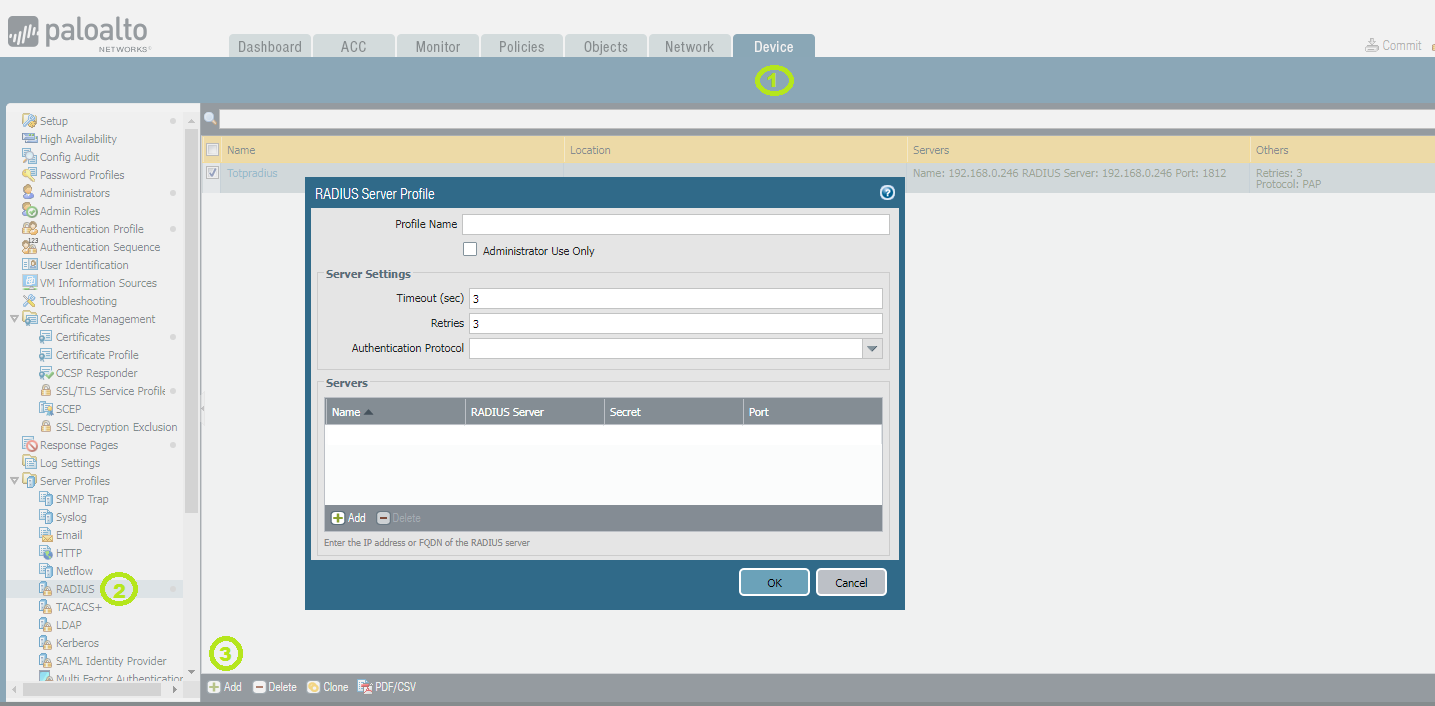Click the green Add icon in Servers table
Viewport: 1435px width, 706px height.
(x=338, y=518)
